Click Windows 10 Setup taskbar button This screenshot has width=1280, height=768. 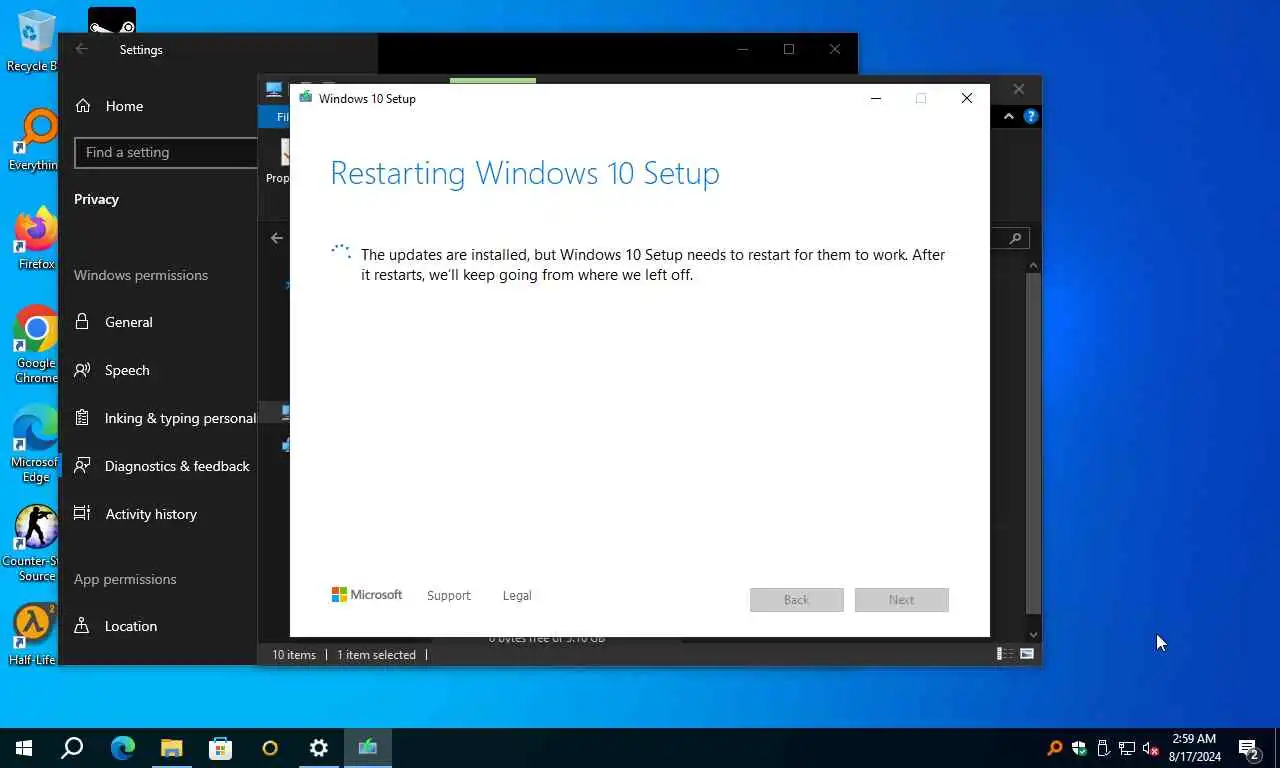point(367,748)
